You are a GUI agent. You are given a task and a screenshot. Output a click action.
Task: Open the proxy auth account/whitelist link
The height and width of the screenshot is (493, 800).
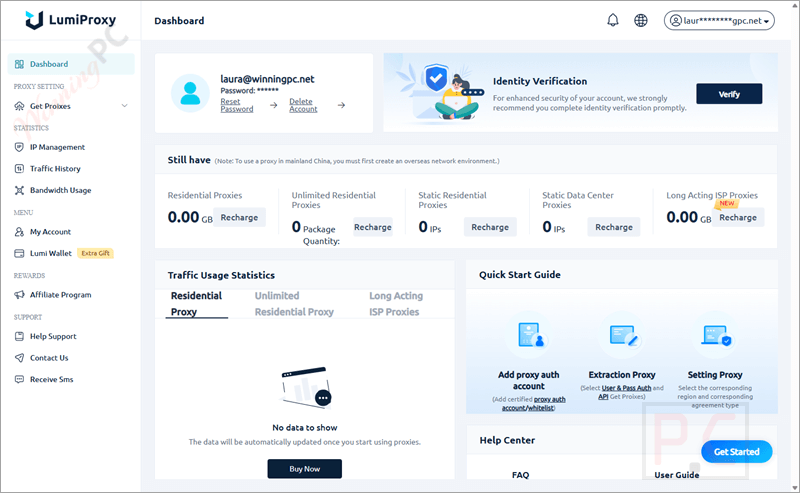534,404
